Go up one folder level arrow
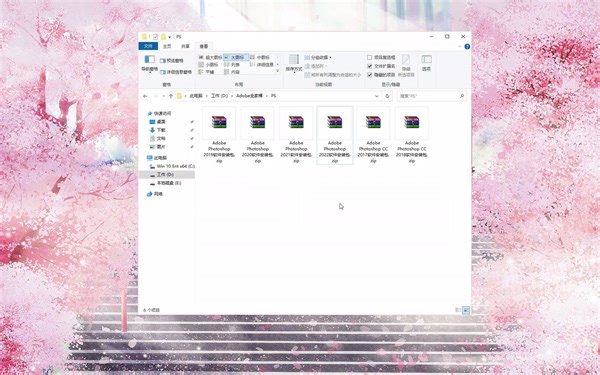The width and height of the screenshot is (600, 375). 171,96
